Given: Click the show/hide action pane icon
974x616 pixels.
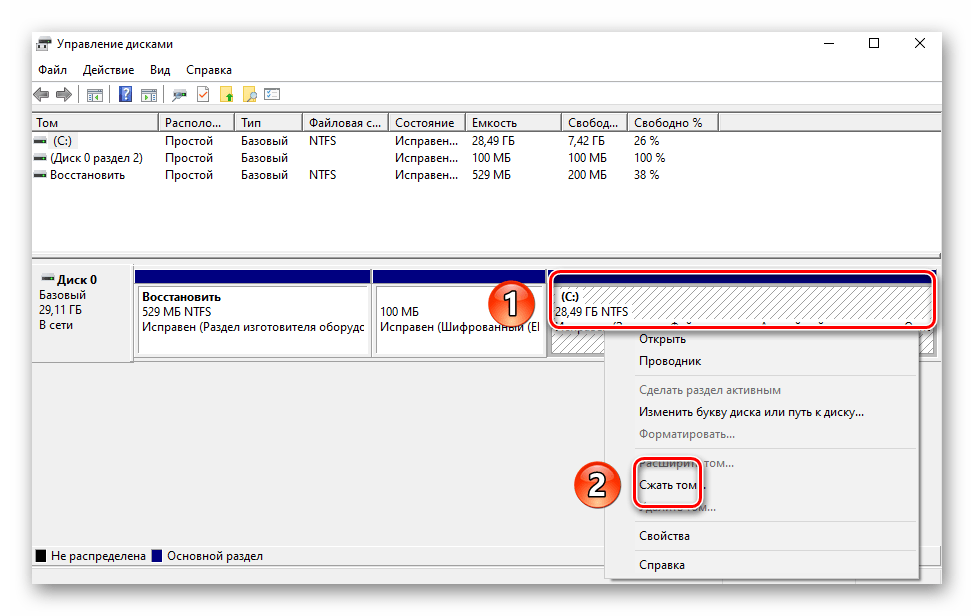Looking at the screenshot, I should tap(148, 95).
